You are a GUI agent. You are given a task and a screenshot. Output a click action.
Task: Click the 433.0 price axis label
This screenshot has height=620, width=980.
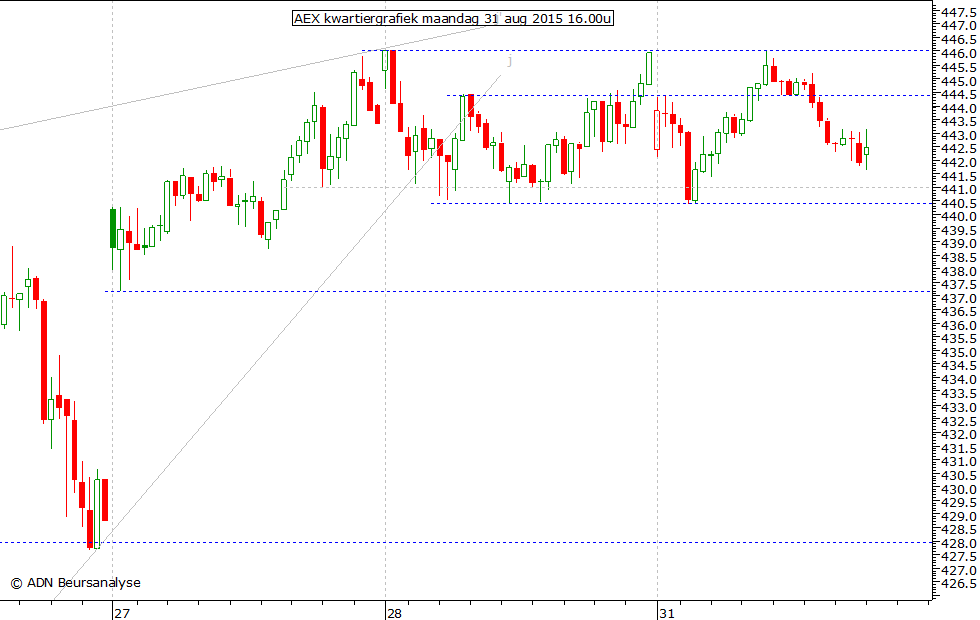(x=959, y=408)
